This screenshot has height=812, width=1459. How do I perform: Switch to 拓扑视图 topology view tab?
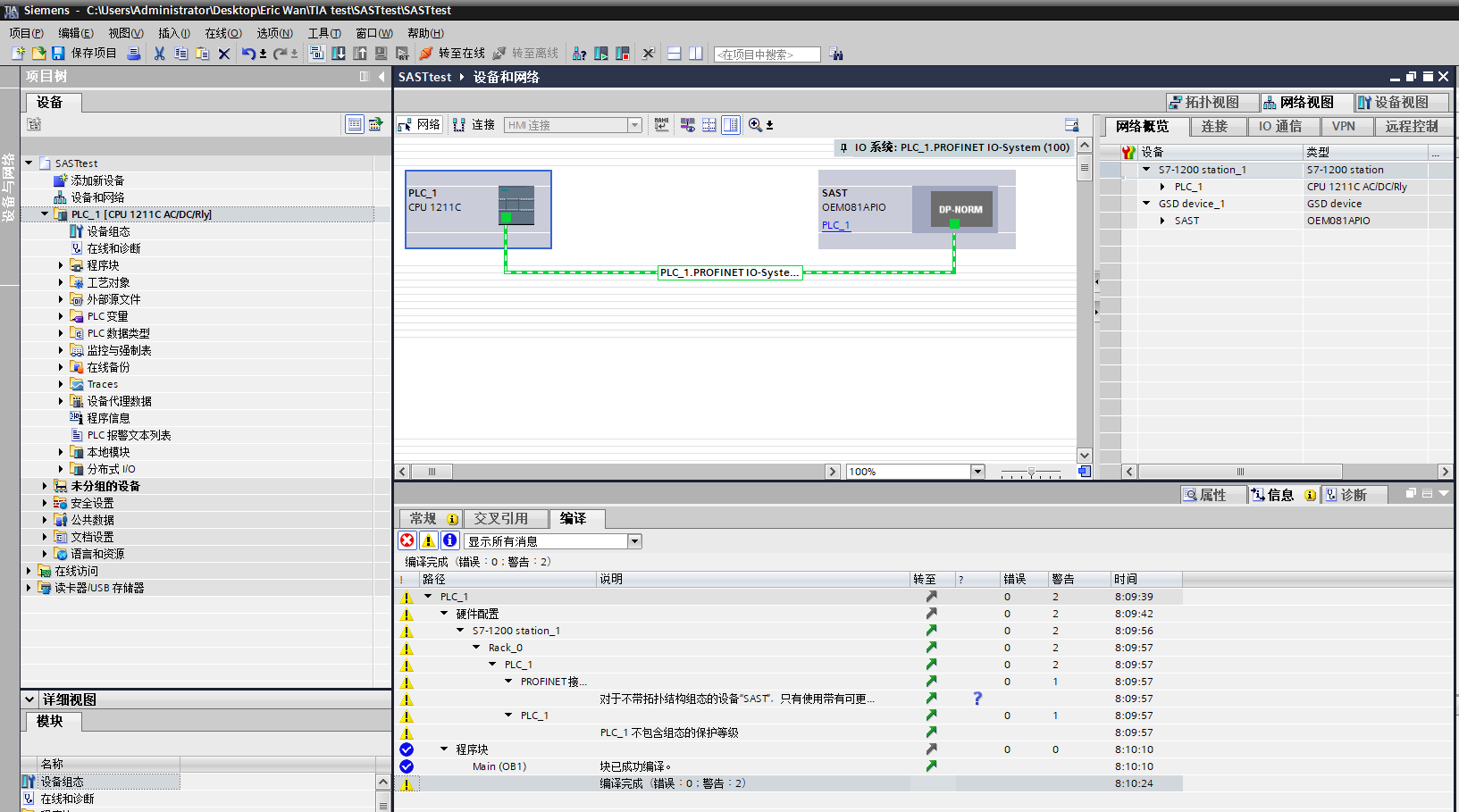coord(1212,102)
